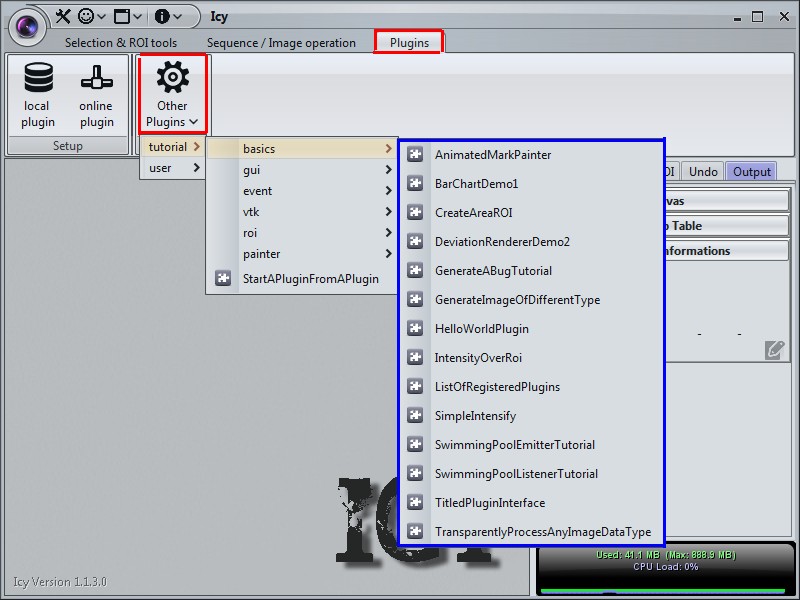The width and height of the screenshot is (800, 600).
Task: Click the partly hidden Table panel header
Action: coord(727,226)
